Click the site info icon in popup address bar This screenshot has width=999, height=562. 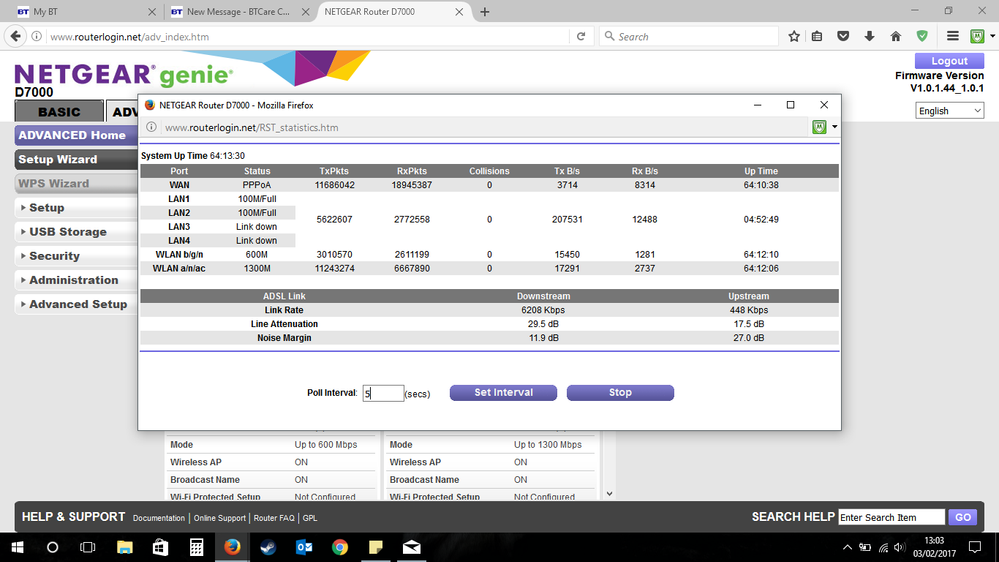pyautogui.click(x=151, y=127)
